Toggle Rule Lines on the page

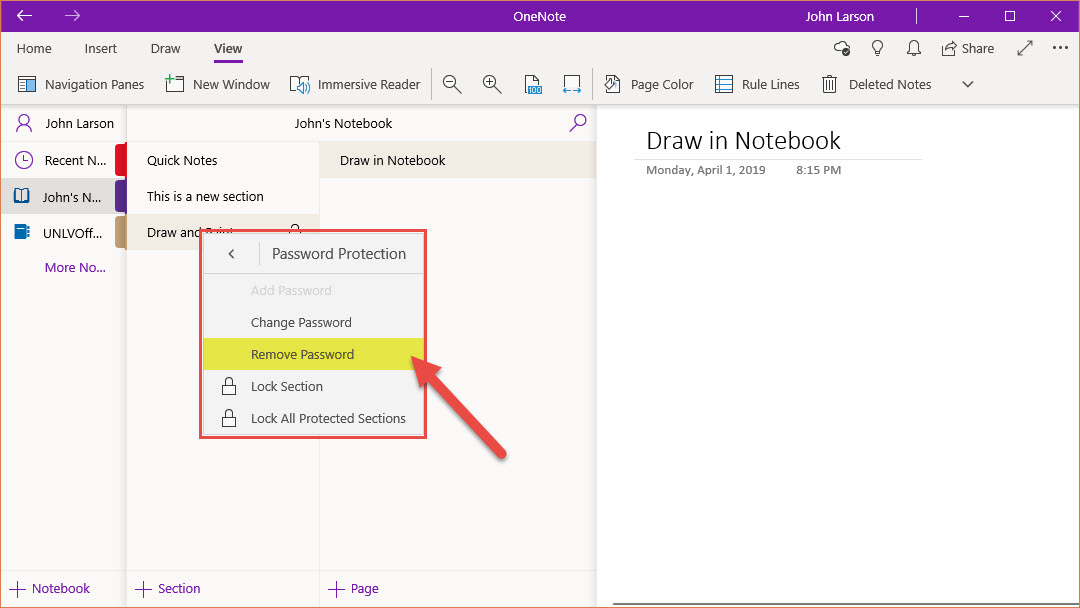click(x=757, y=84)
